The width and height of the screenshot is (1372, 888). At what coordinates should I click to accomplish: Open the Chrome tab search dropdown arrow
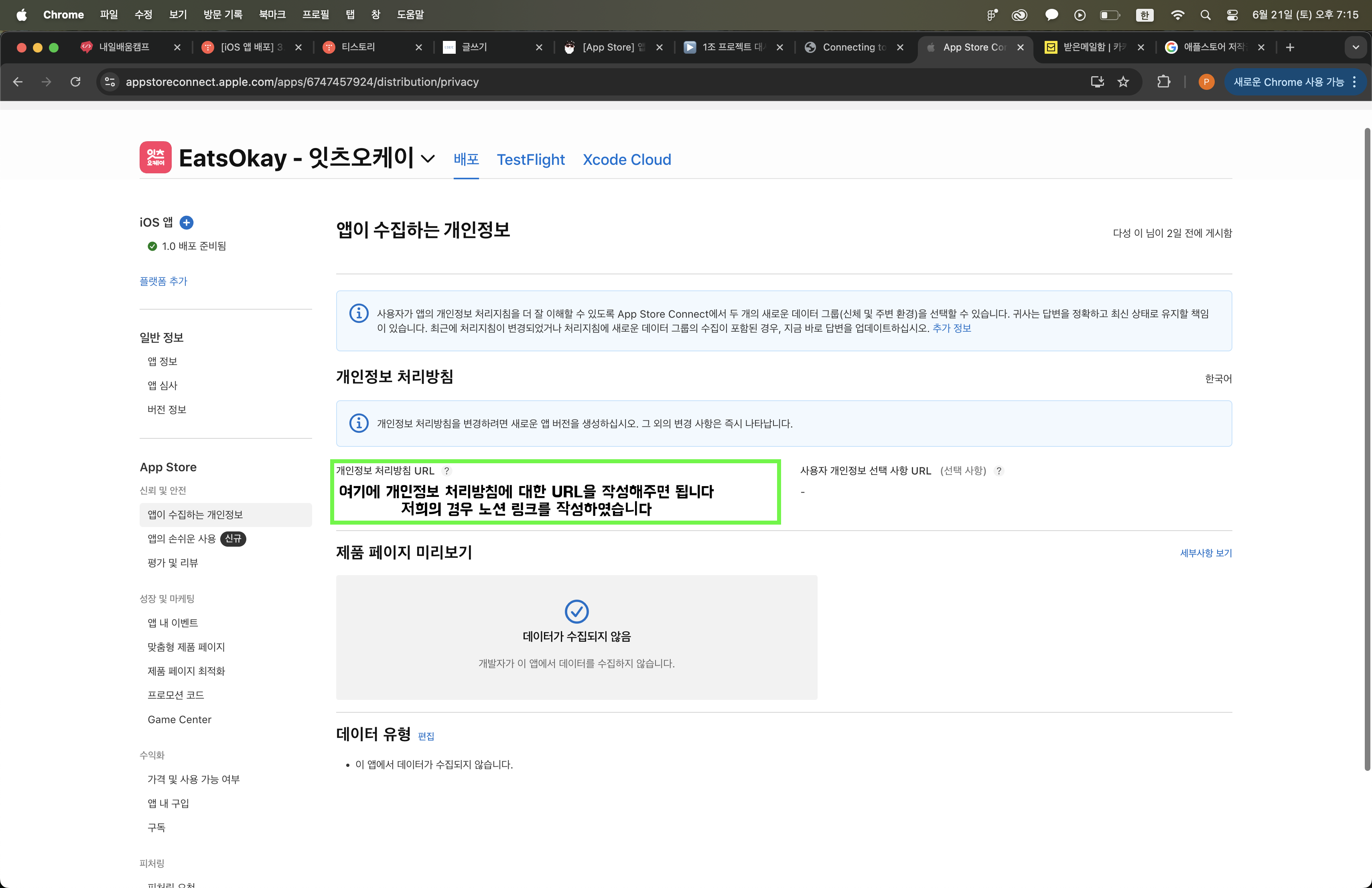(1355, 47)
